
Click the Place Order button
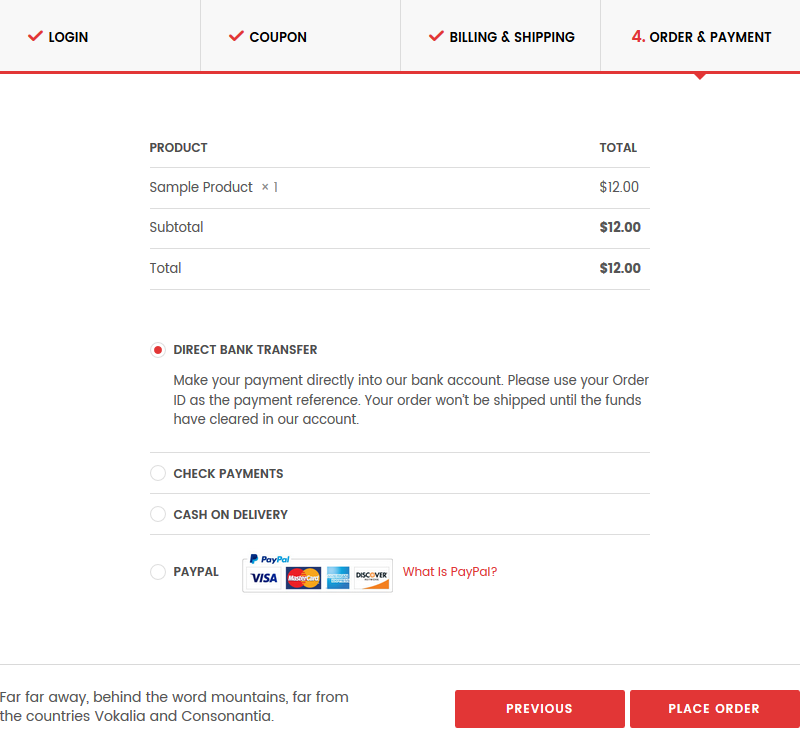[x=714, y=709]
